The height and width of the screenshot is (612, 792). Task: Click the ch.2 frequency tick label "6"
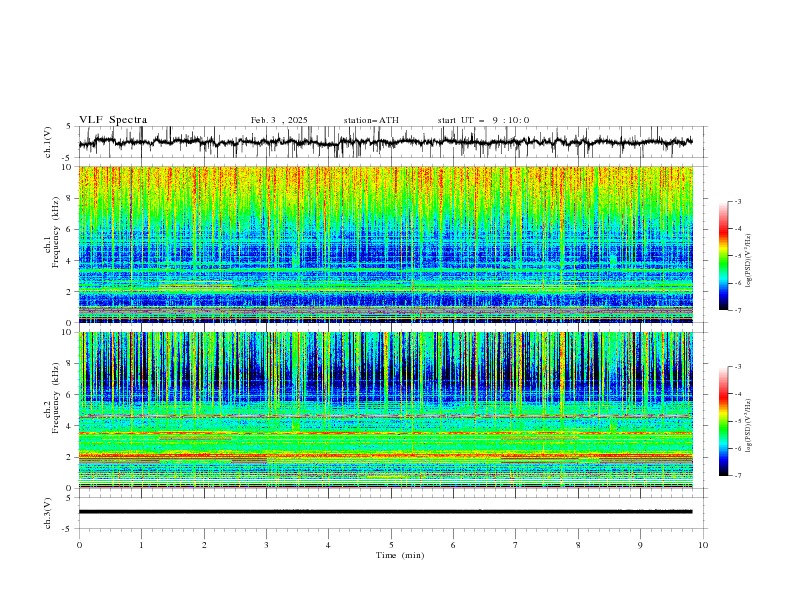(71, 395)
